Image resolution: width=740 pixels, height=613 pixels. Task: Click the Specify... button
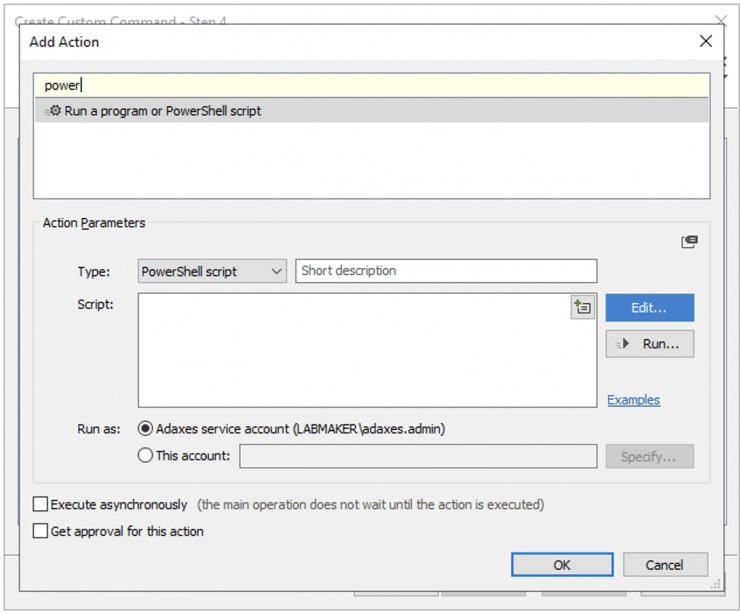pos(649,456)
